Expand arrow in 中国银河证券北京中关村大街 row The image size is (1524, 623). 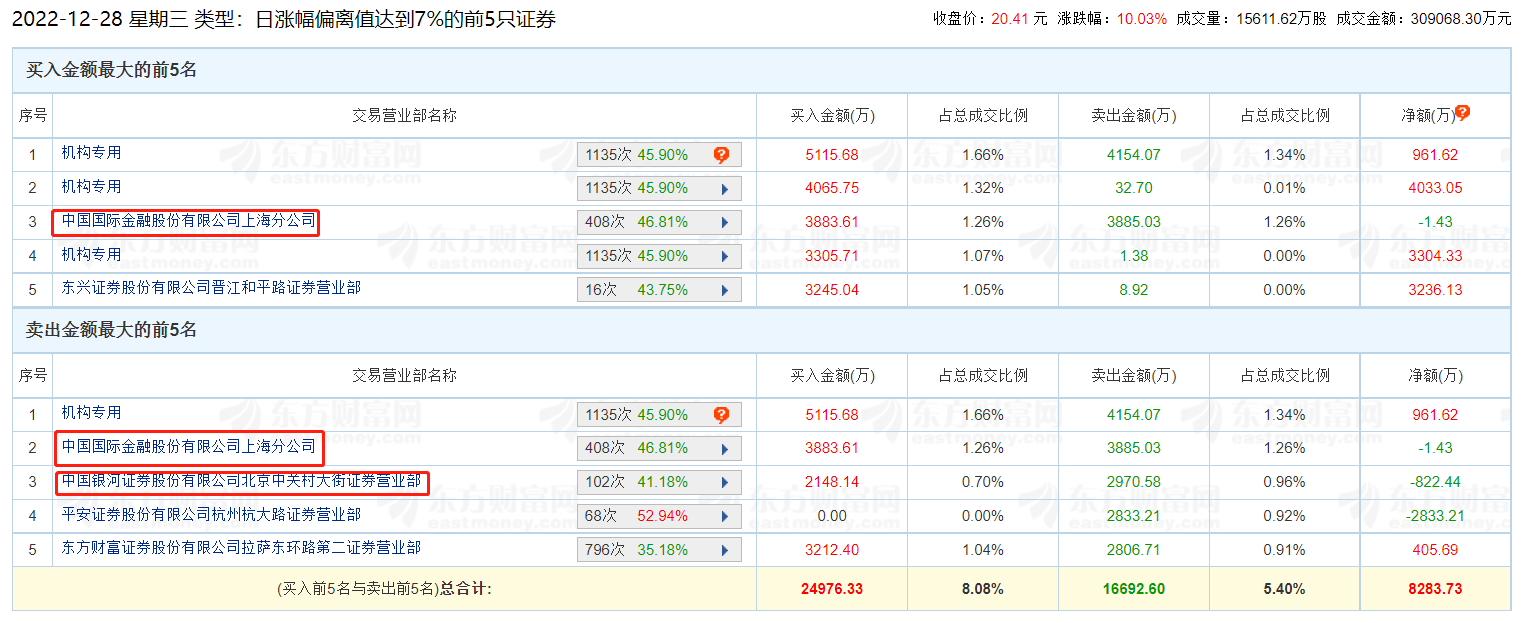tap(724, 482)
